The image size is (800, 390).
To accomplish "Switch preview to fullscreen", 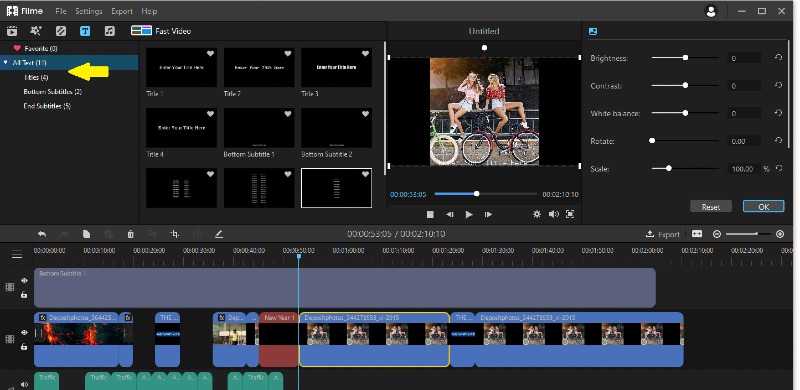I will (570, 214).
